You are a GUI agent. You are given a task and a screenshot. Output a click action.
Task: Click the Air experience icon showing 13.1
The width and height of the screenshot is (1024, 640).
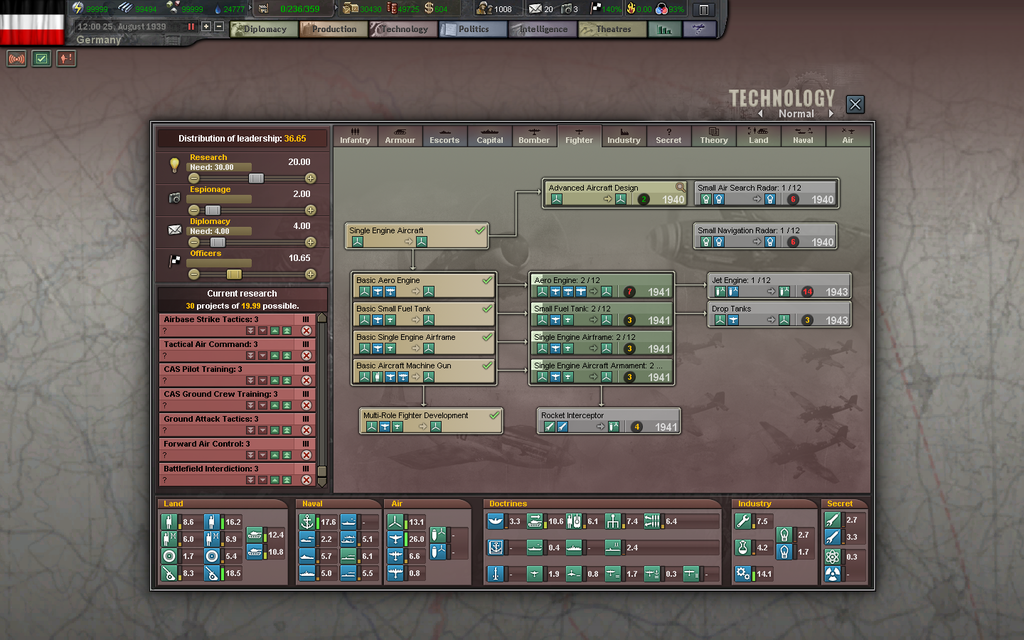pyautogui.click(x=396, y=522)
